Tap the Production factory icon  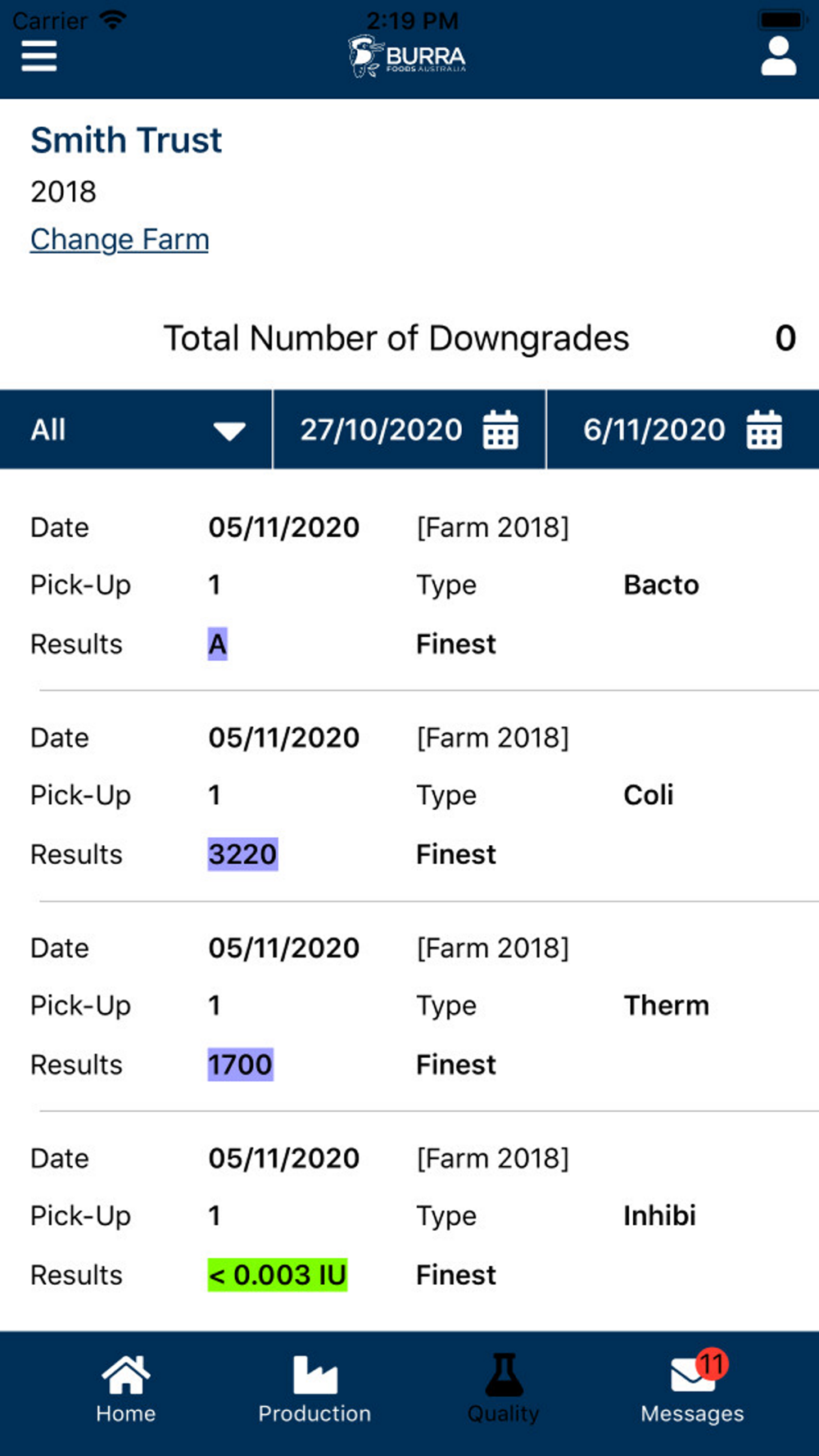(314, 1375)
